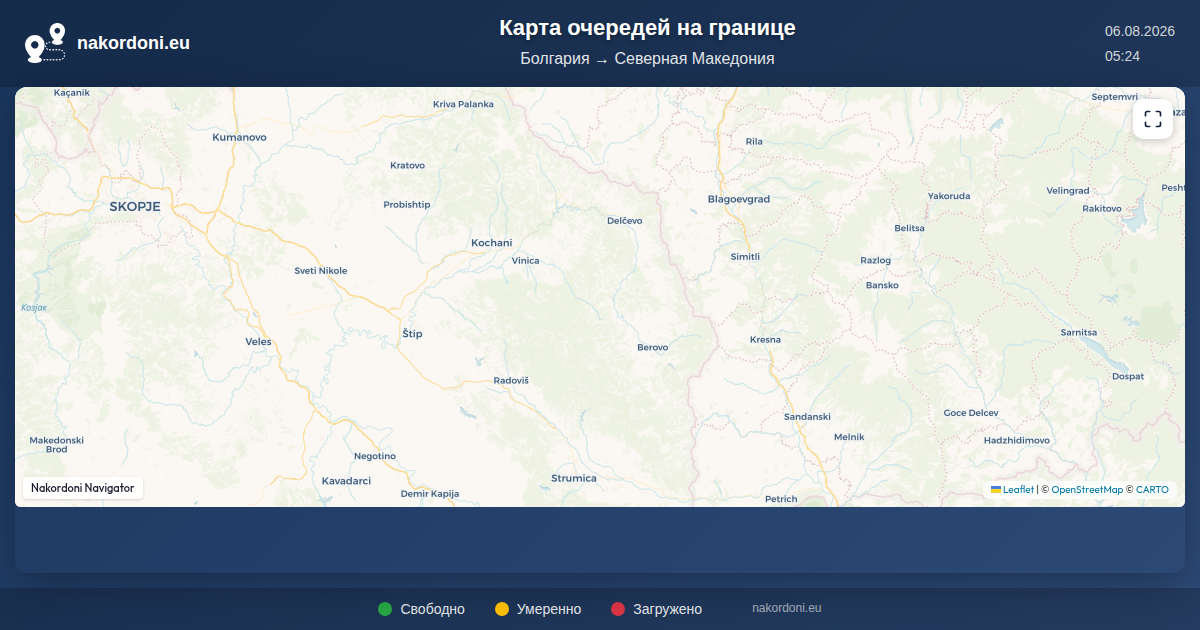Open the OpenStreetMap attribution link
The width and height of the screenshot is (1200, 630).
1087,490
